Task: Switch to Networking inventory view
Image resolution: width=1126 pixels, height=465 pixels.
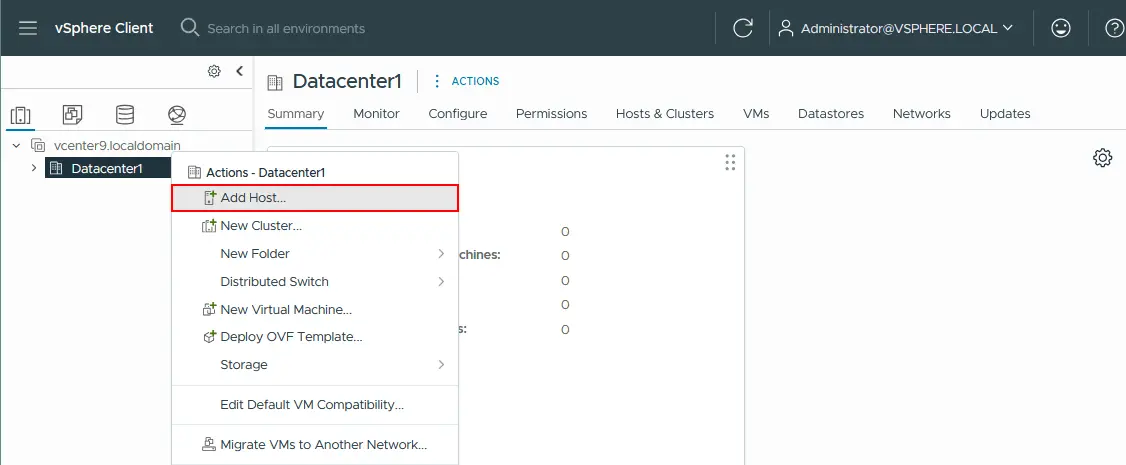Action: point(177,114)
